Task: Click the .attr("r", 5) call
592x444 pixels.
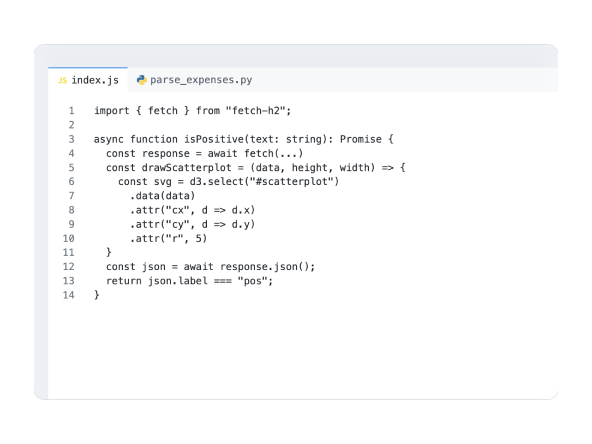Action: coord(168,239)
